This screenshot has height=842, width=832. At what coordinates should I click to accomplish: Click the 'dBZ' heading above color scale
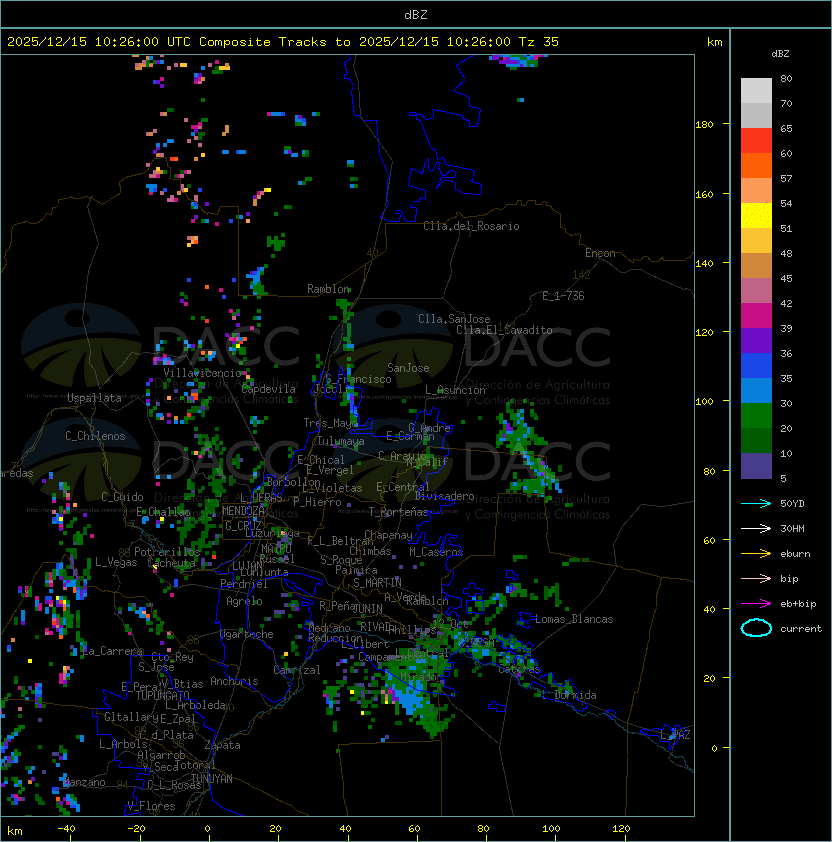click(780, 54)
